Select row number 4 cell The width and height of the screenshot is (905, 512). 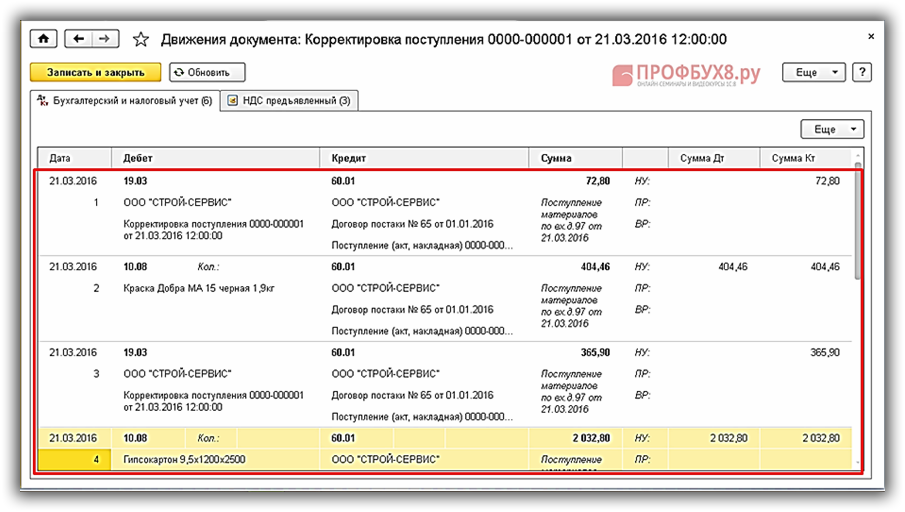[74, 459]
